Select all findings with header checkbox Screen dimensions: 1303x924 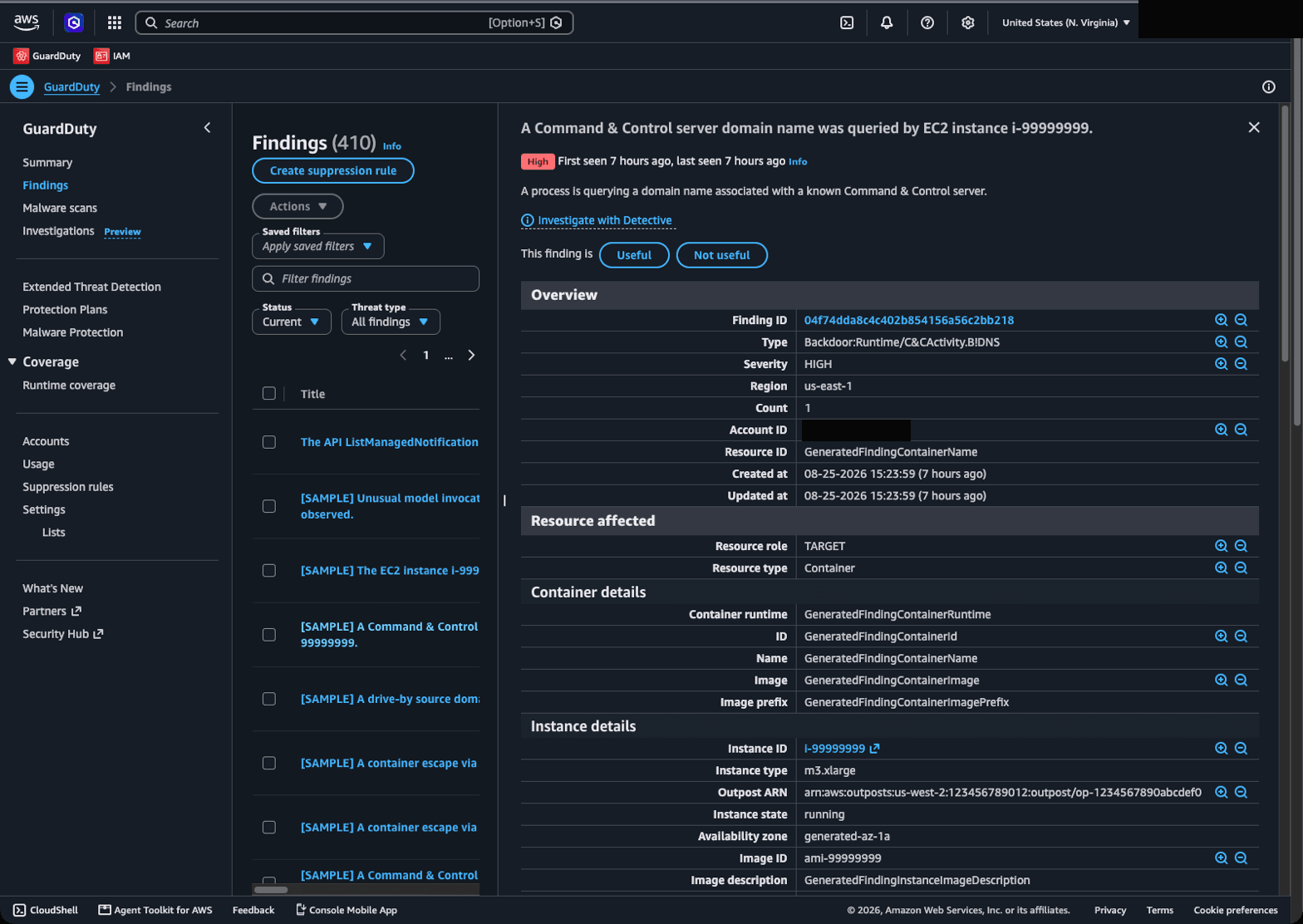[269, 393]
